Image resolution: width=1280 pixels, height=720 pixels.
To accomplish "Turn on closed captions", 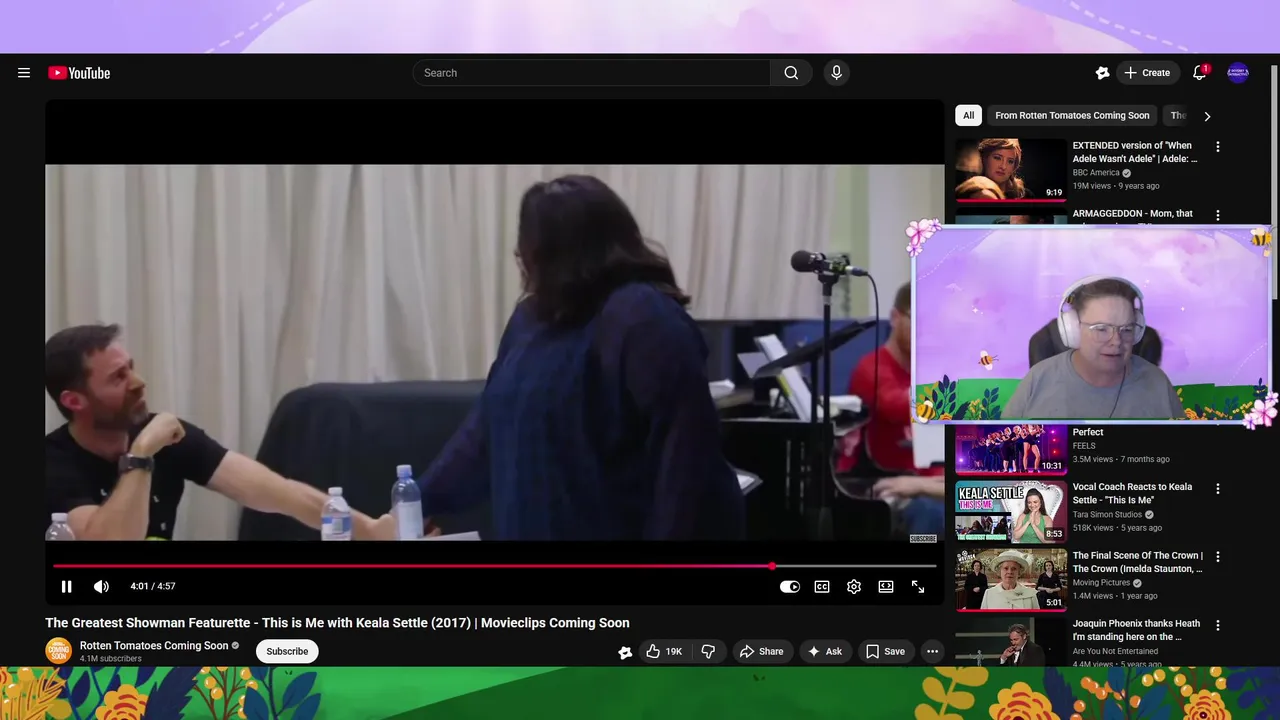I will click(x=822, y=587).
